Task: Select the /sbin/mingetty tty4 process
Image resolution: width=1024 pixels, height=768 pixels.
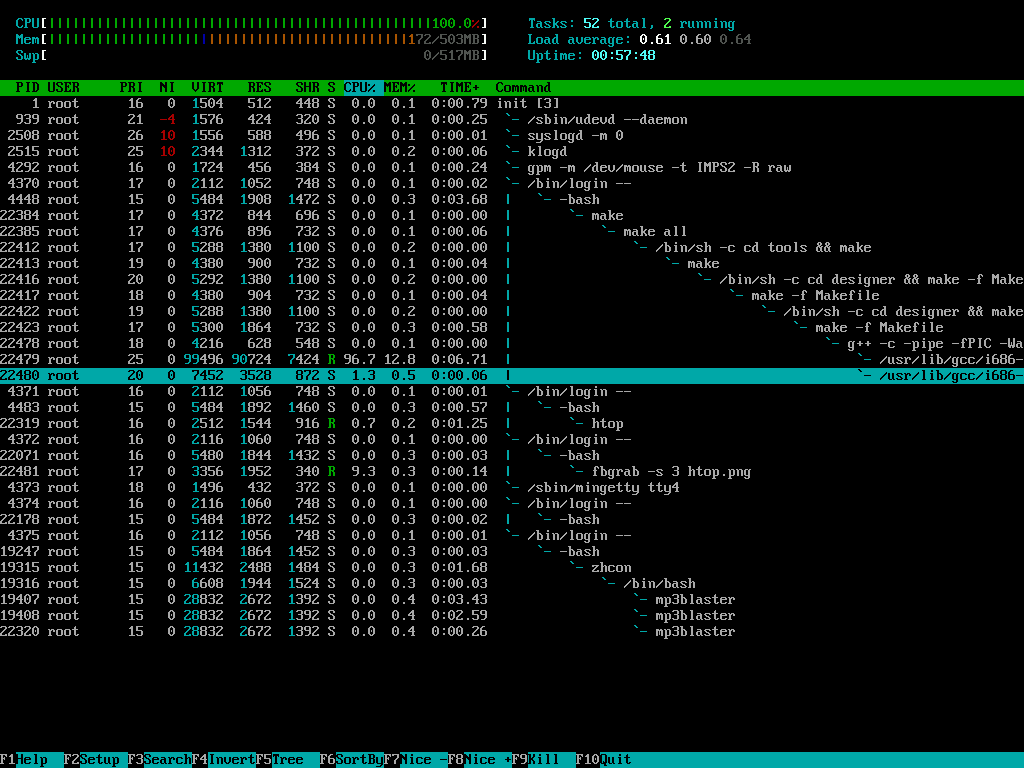Action: coord(512,487)
